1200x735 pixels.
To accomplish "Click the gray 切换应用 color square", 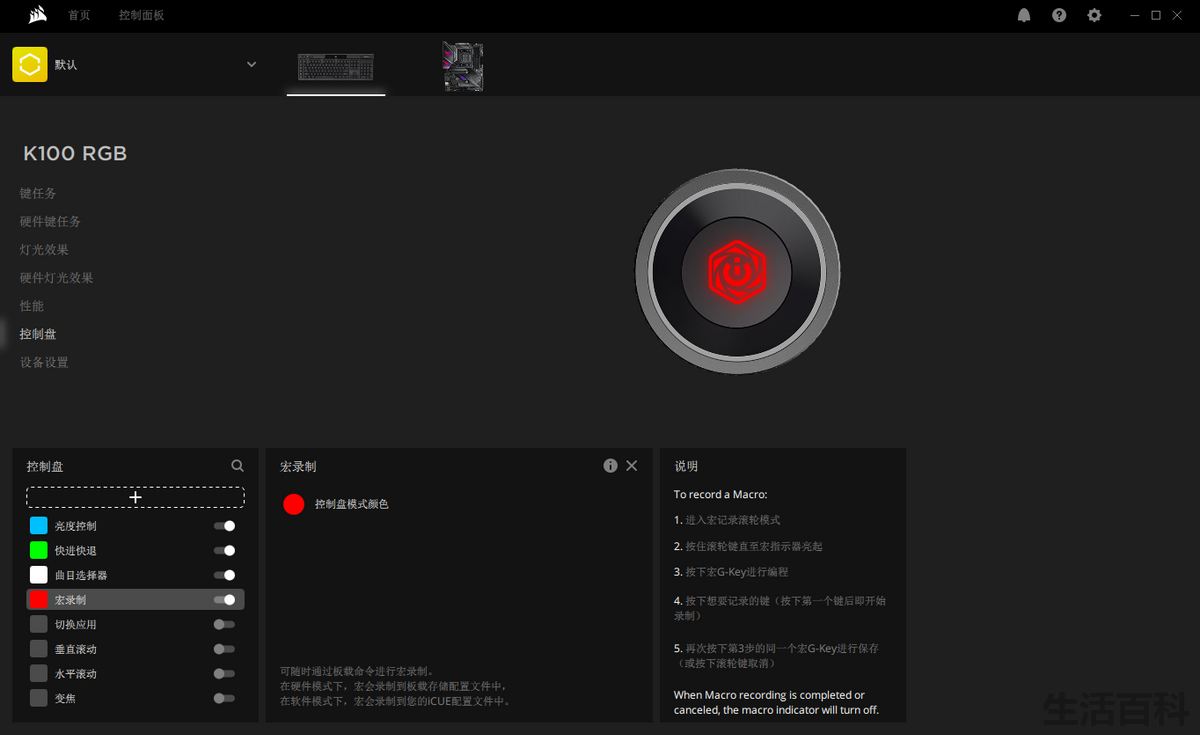I will coord(38,624).
